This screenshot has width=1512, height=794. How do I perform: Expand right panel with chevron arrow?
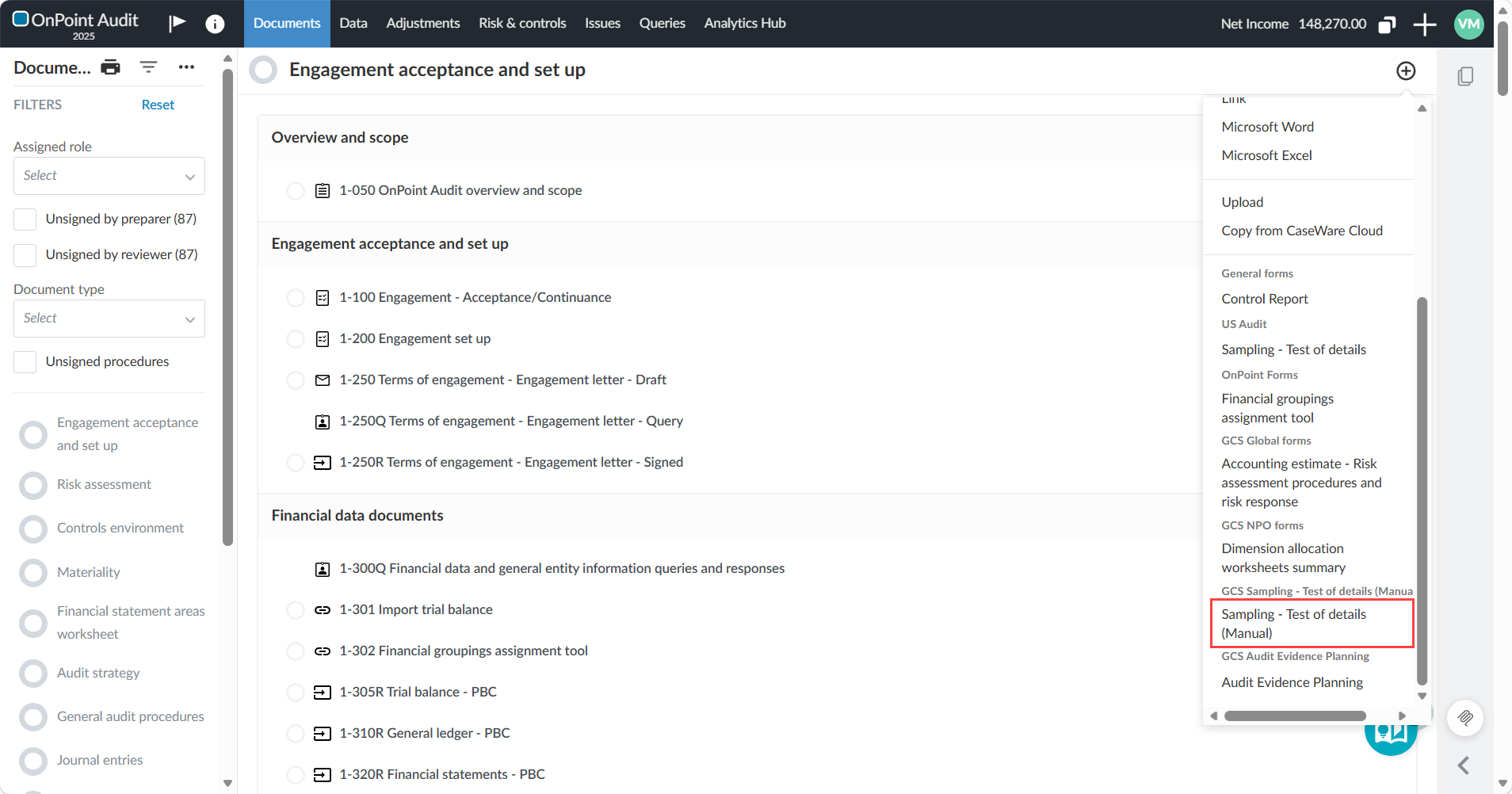tap(1464, 765)
